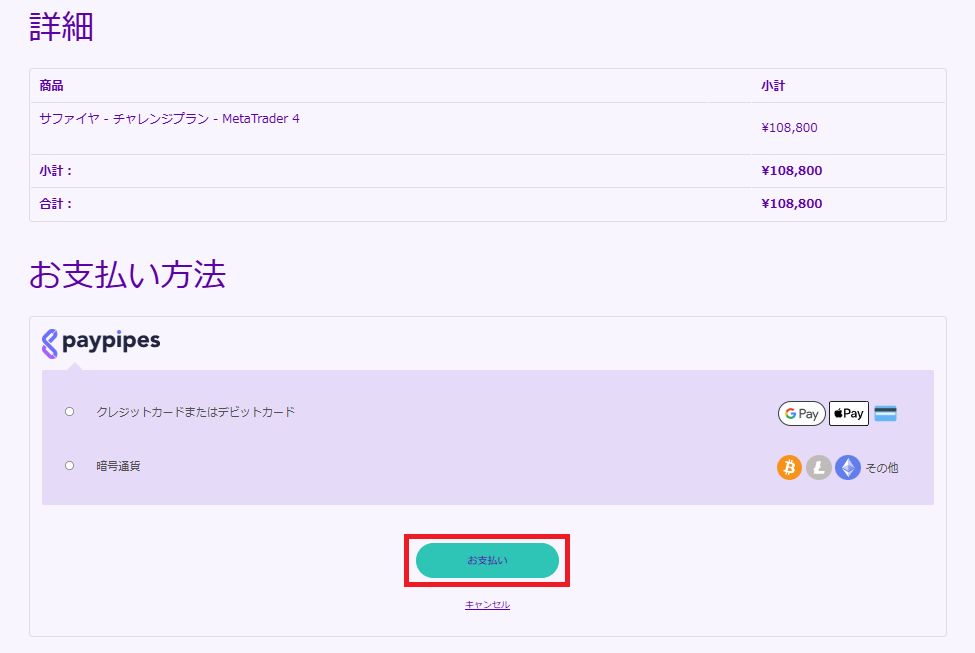Click the お支払い方法 heading

point(127,274)
